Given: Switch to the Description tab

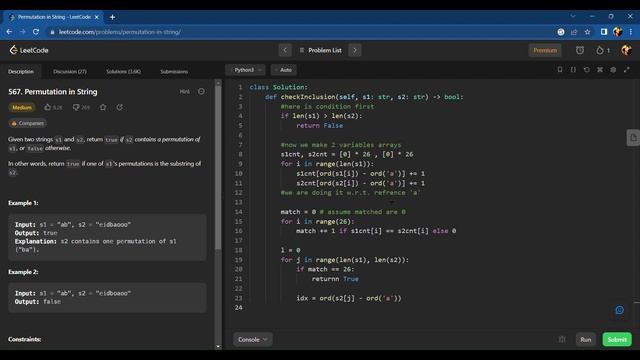Looking at the screenshot, I should coord(21,71).
